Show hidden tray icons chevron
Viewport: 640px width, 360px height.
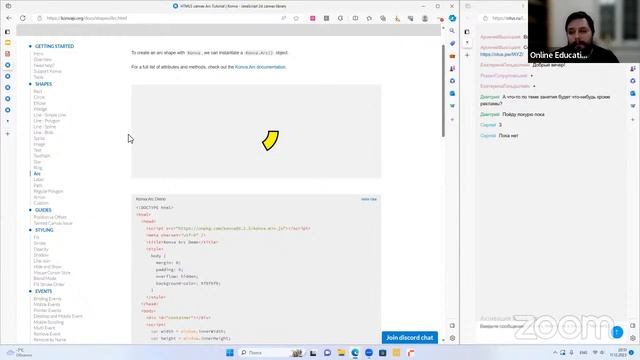[x=555, y=353]
